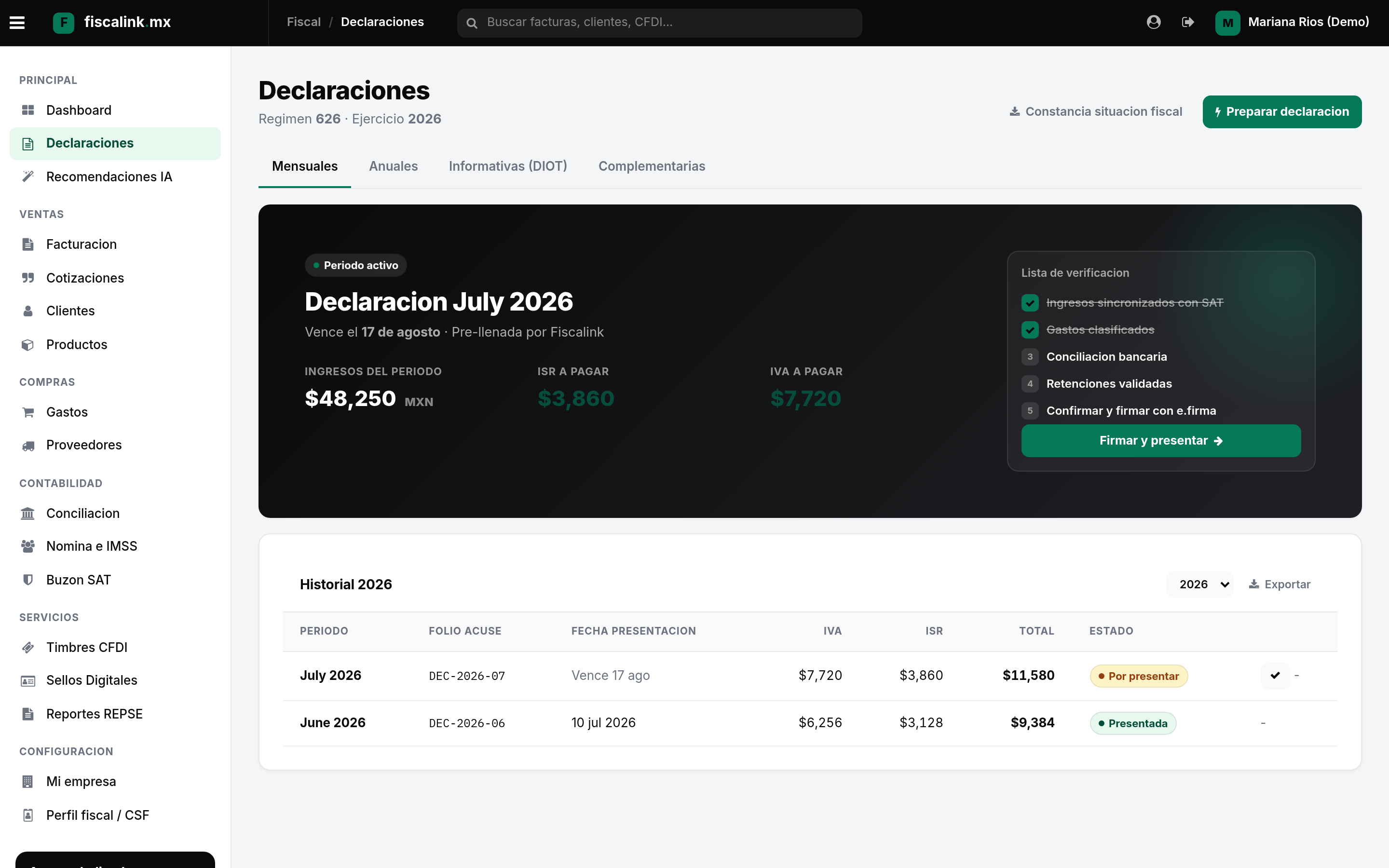The image size is (1389, 868).
Task: Click the Sellos Digitales card icon
Action: [27, 681]
